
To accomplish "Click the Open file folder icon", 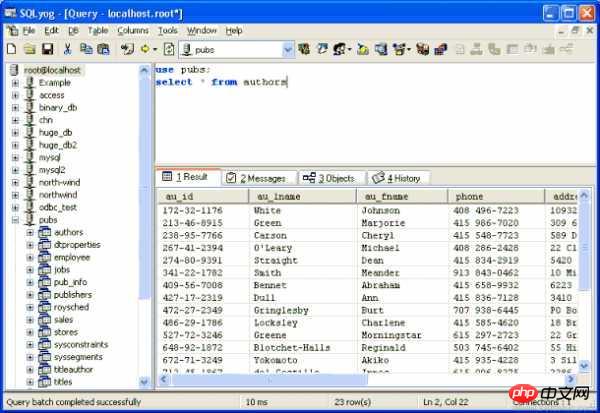I will (29, 48).
